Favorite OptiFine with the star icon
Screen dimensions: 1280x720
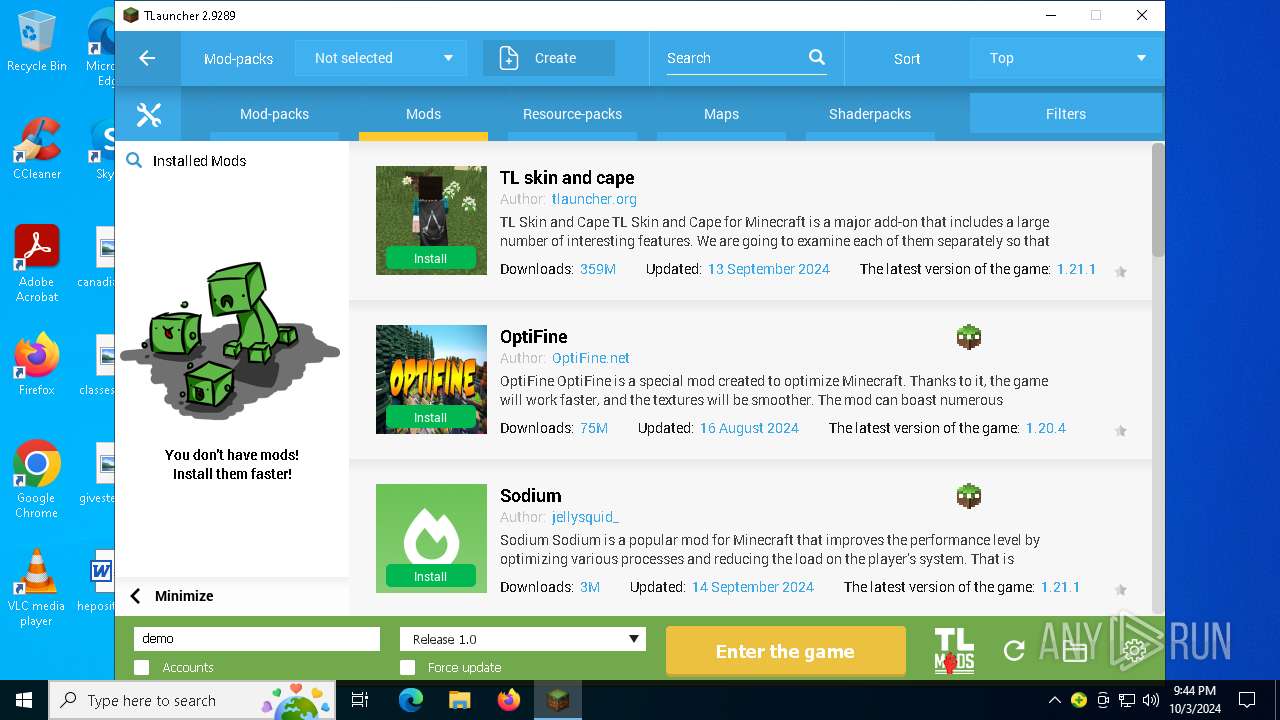coord(1121,430)
